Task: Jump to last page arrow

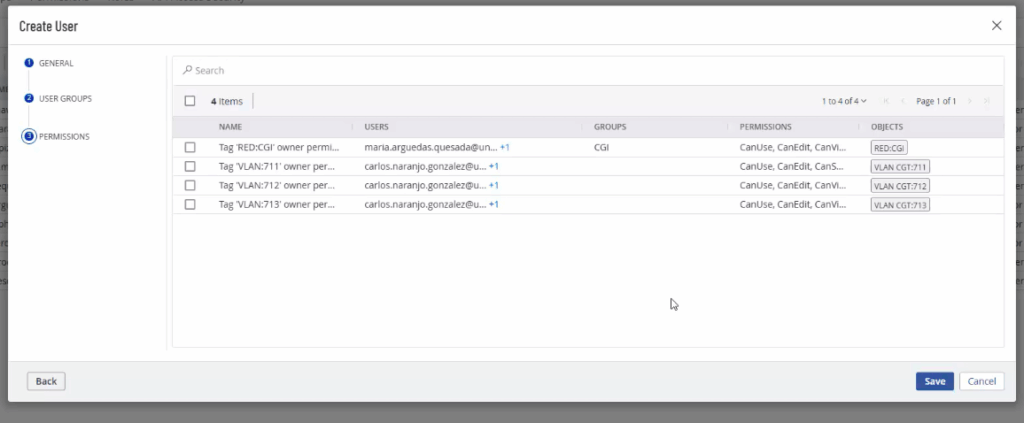Action: (986, 101)
